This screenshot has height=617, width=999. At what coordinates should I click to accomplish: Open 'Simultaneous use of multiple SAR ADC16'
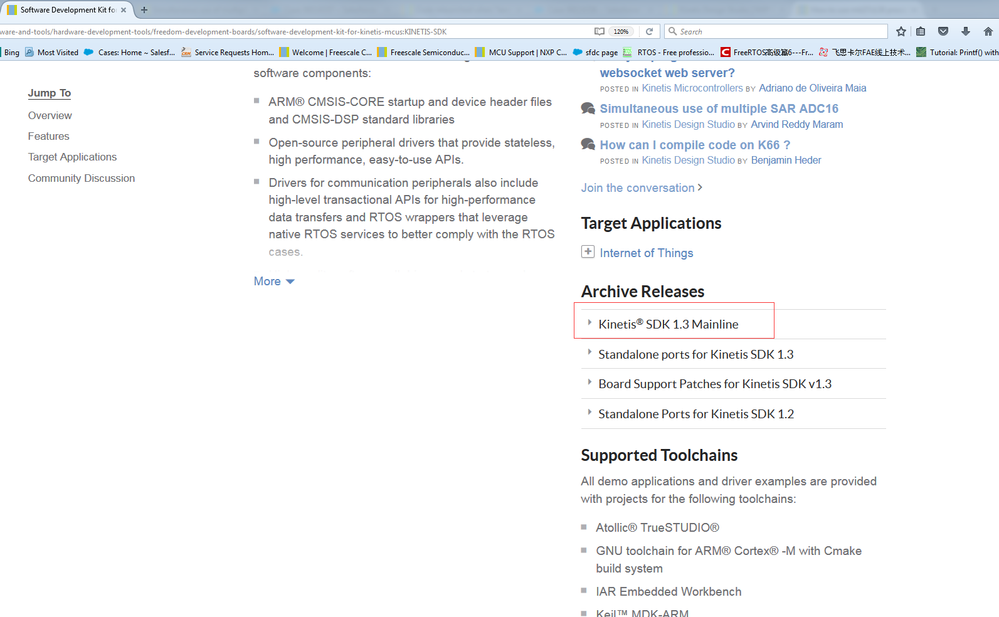click(719, 108)
